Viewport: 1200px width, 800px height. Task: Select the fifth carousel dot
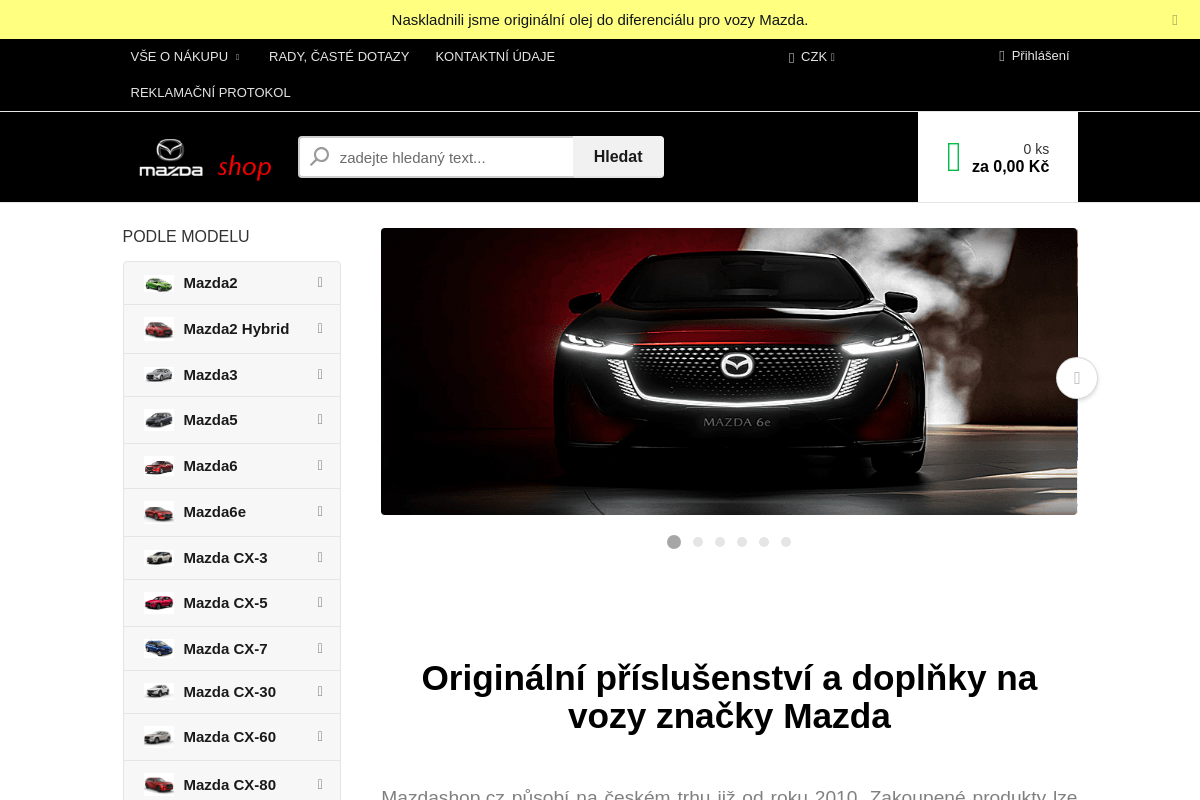[x=764, y=542]
